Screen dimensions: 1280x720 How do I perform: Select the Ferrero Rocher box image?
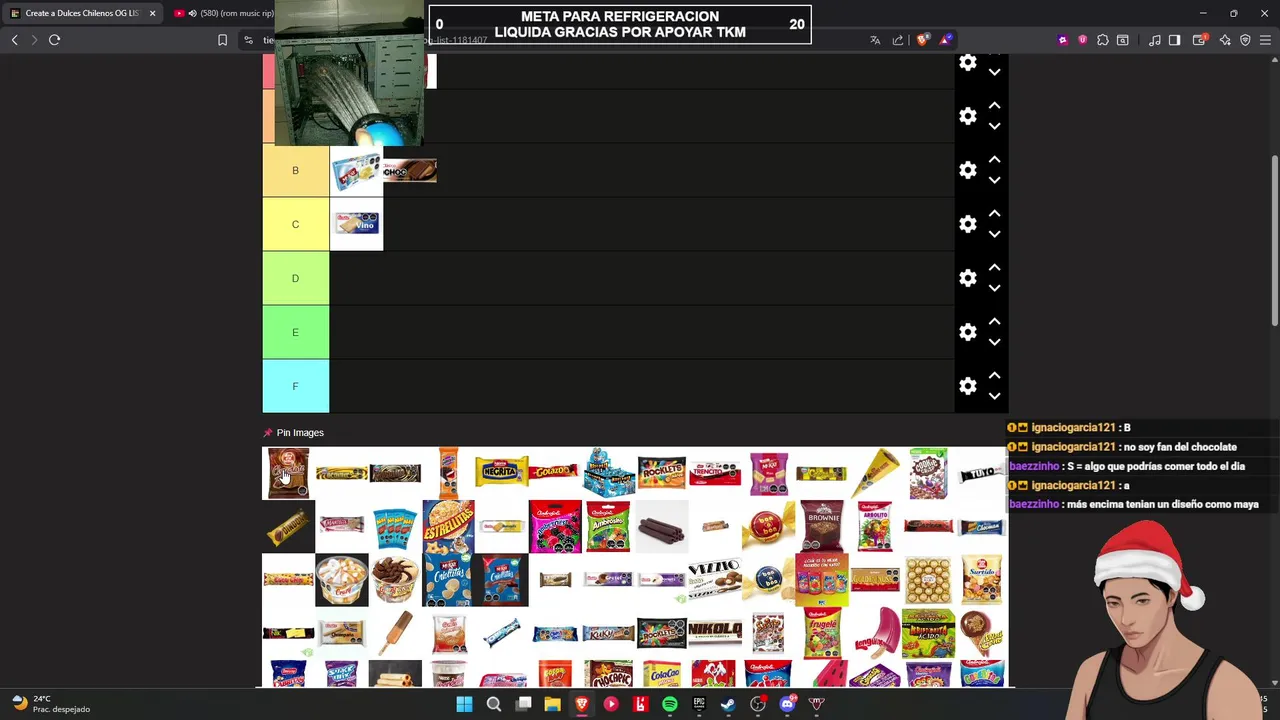click(x=929, y=579)
